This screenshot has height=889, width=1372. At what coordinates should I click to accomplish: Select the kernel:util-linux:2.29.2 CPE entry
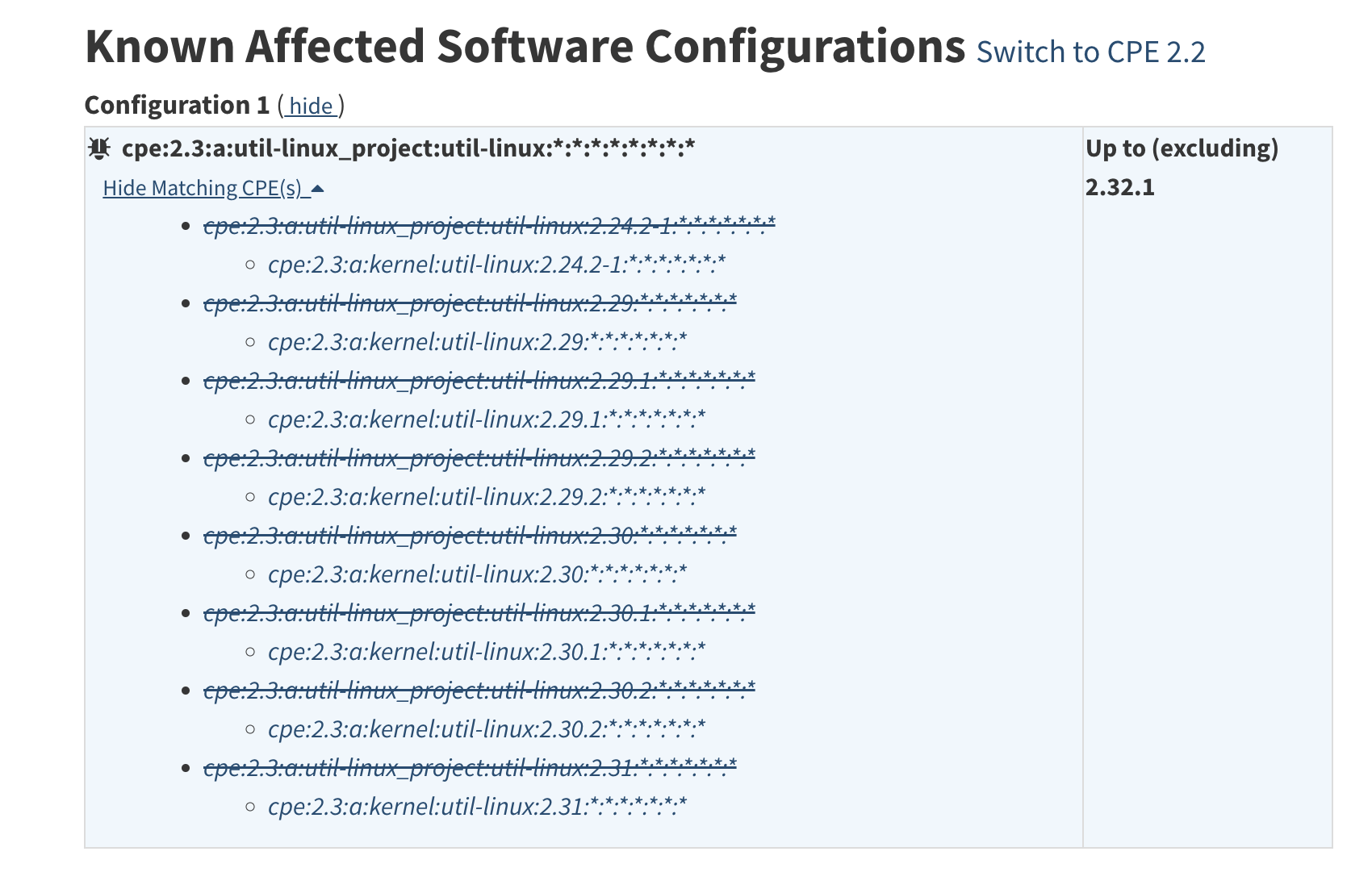coord(487,496)
